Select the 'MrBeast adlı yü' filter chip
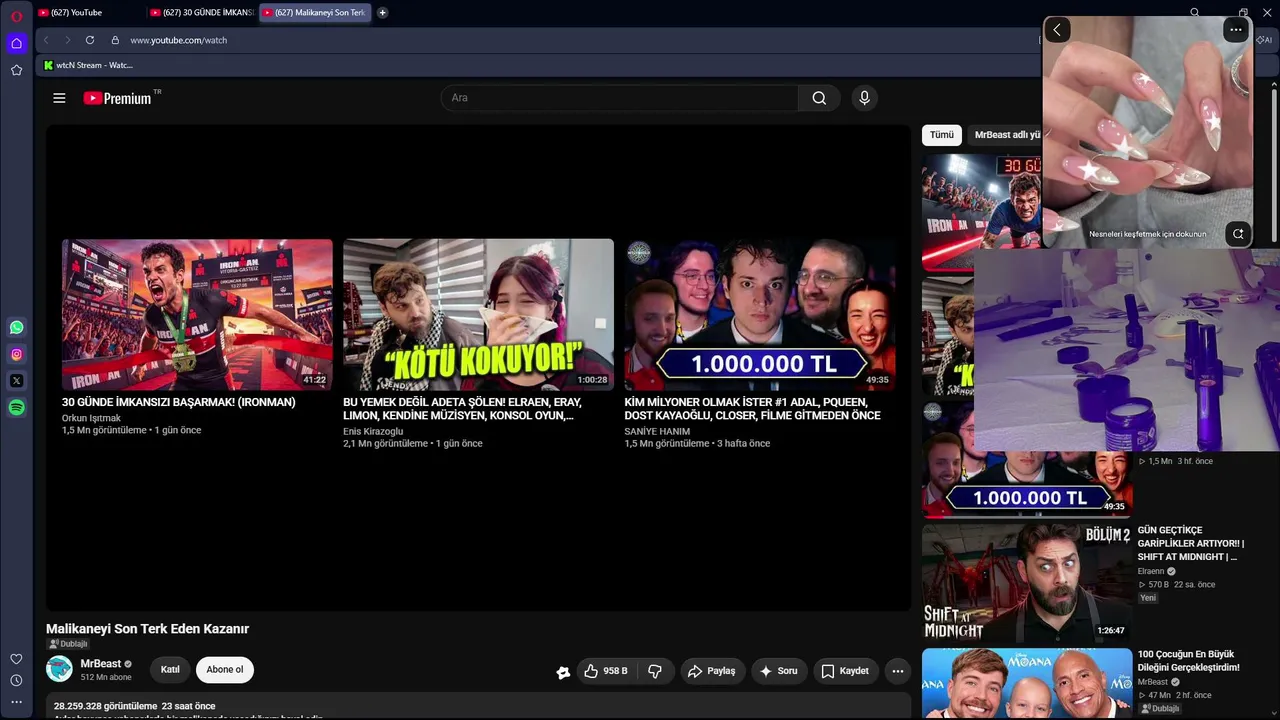Screen dimensions: 1280x720 1005,135
